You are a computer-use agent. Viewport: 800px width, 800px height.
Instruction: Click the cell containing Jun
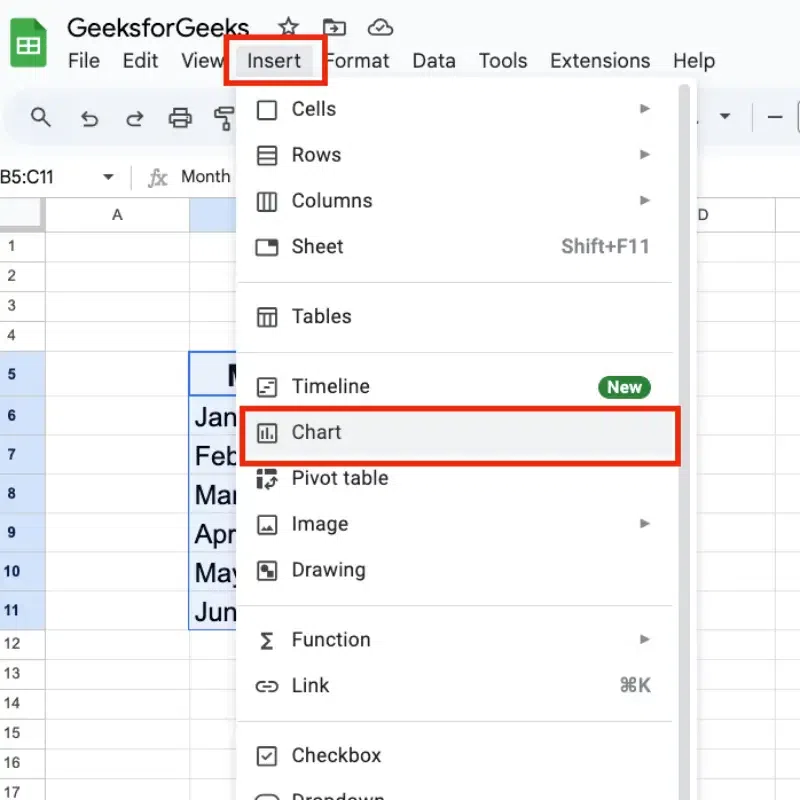point(213,611)
